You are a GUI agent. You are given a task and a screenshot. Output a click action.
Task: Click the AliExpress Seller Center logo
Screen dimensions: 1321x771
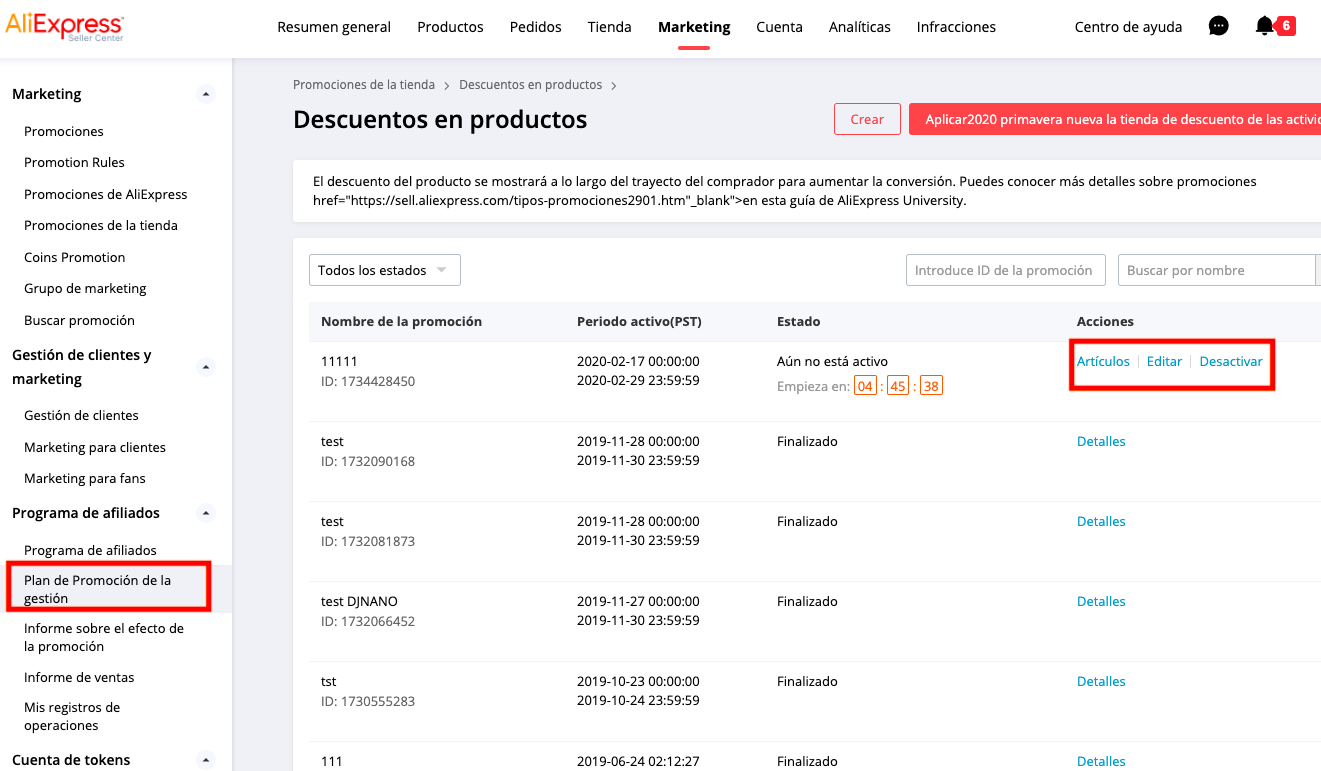(x=65, y=27)
